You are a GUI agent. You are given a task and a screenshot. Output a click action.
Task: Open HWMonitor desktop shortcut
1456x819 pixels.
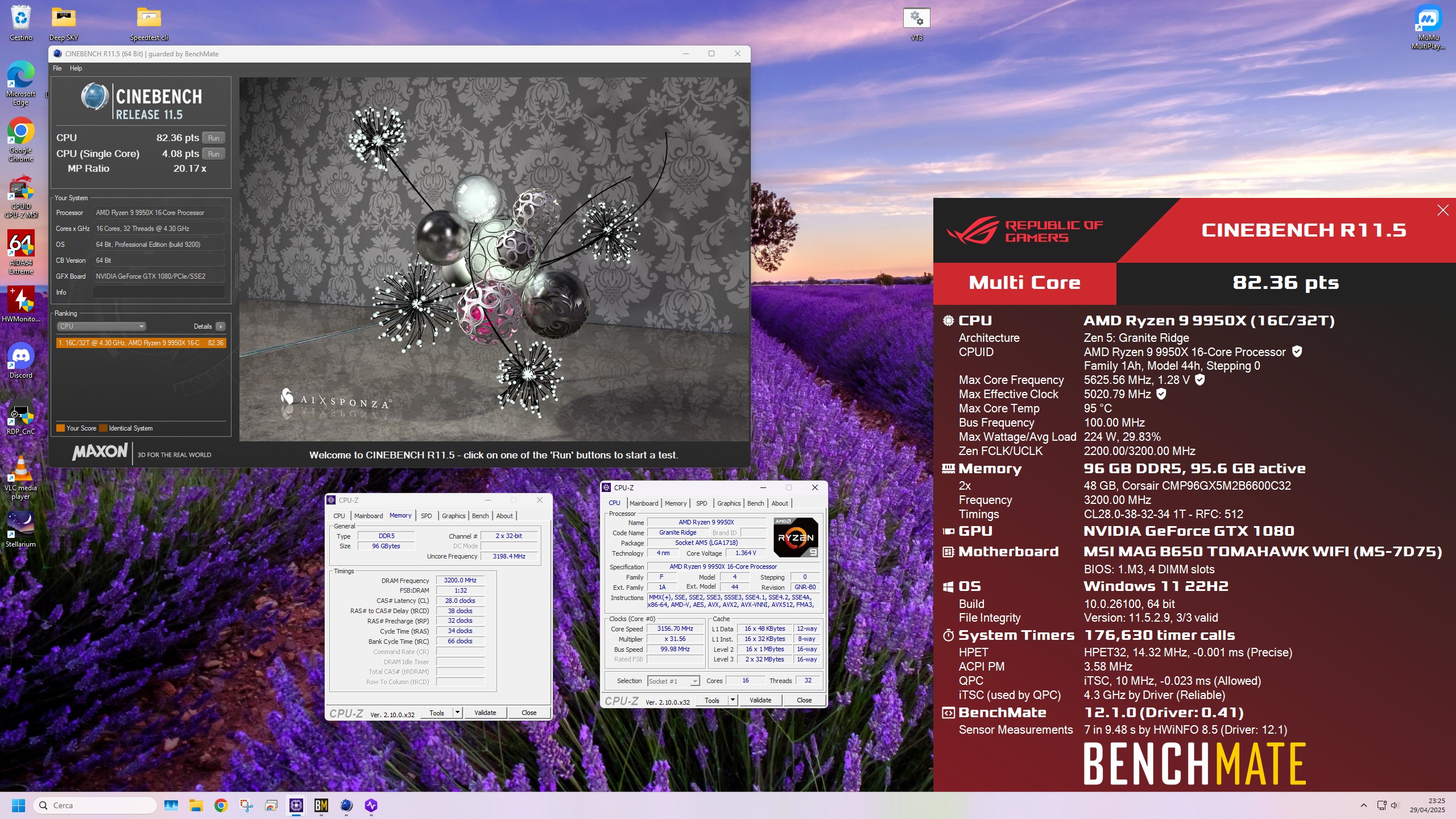(x=21, y=304)
